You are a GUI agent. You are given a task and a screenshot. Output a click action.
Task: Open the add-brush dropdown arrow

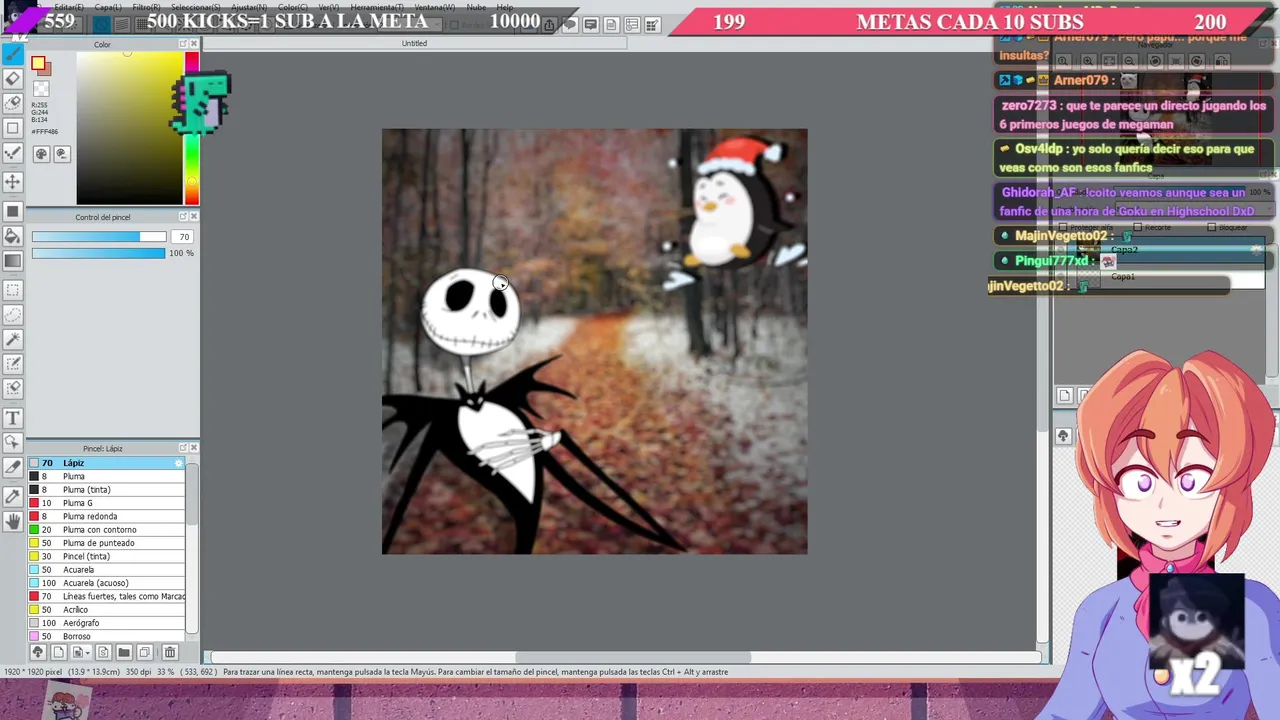(x=88, y=653)
